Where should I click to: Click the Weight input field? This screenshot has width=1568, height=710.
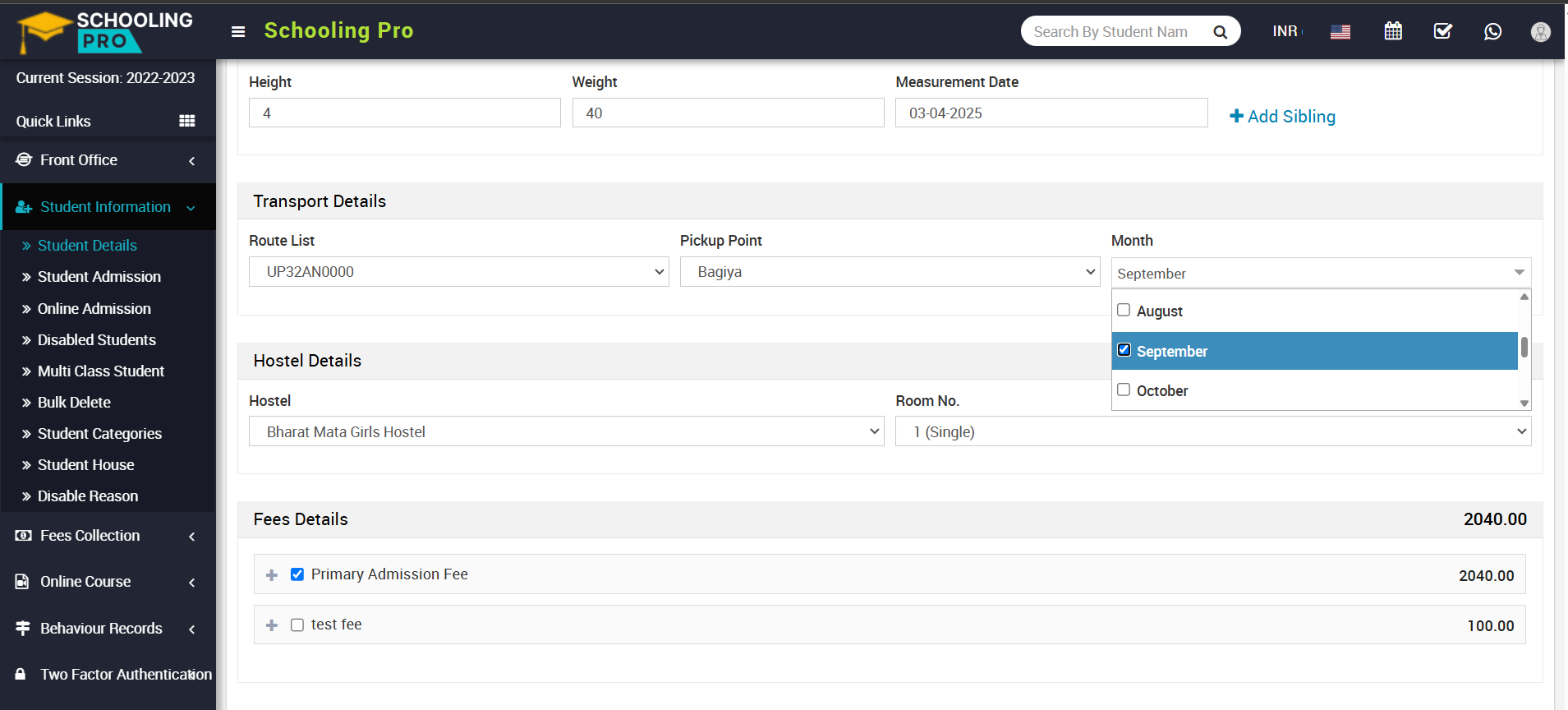[x=729, y=113]
